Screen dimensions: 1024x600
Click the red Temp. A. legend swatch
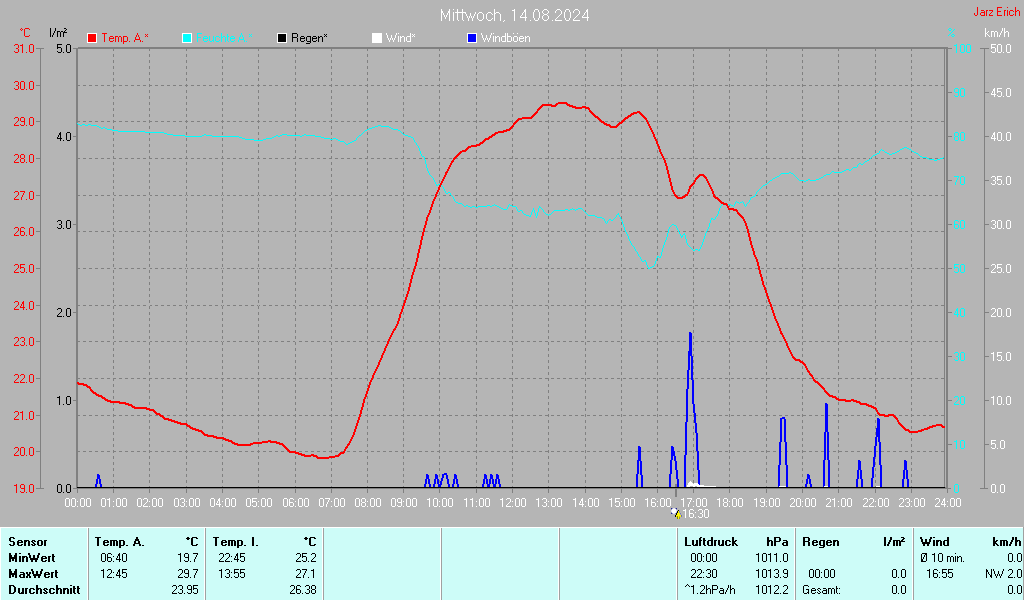coord(92,38)
